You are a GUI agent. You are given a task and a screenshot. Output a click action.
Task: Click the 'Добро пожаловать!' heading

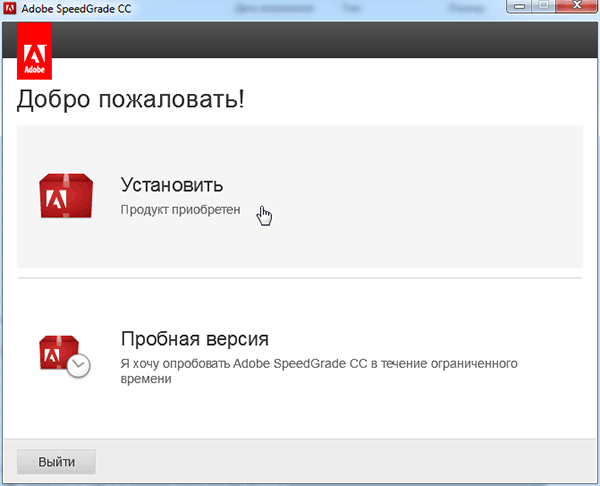coord(130,99)
